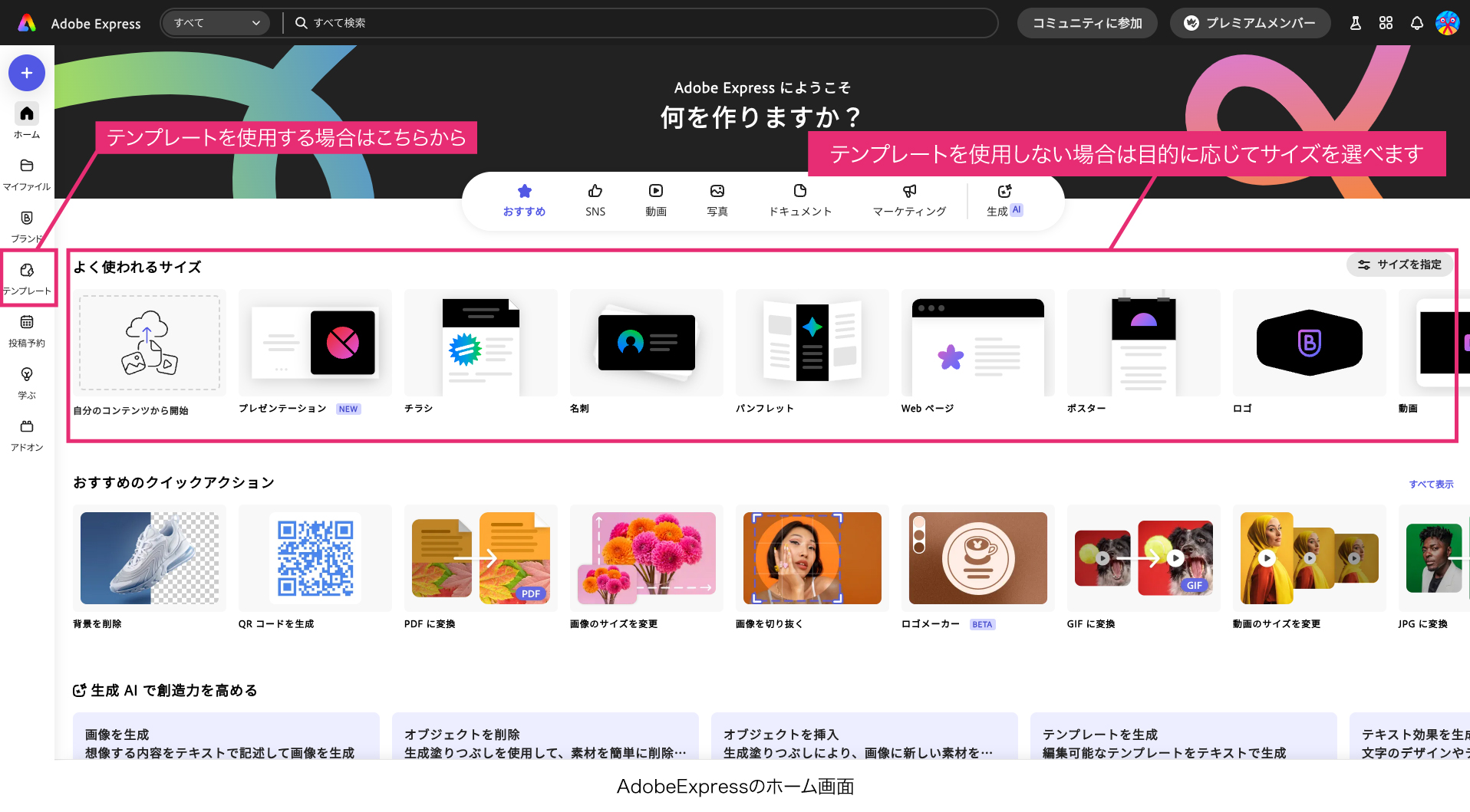
Task: Open マイファイル in the sidebar
Action: (27, 173)
